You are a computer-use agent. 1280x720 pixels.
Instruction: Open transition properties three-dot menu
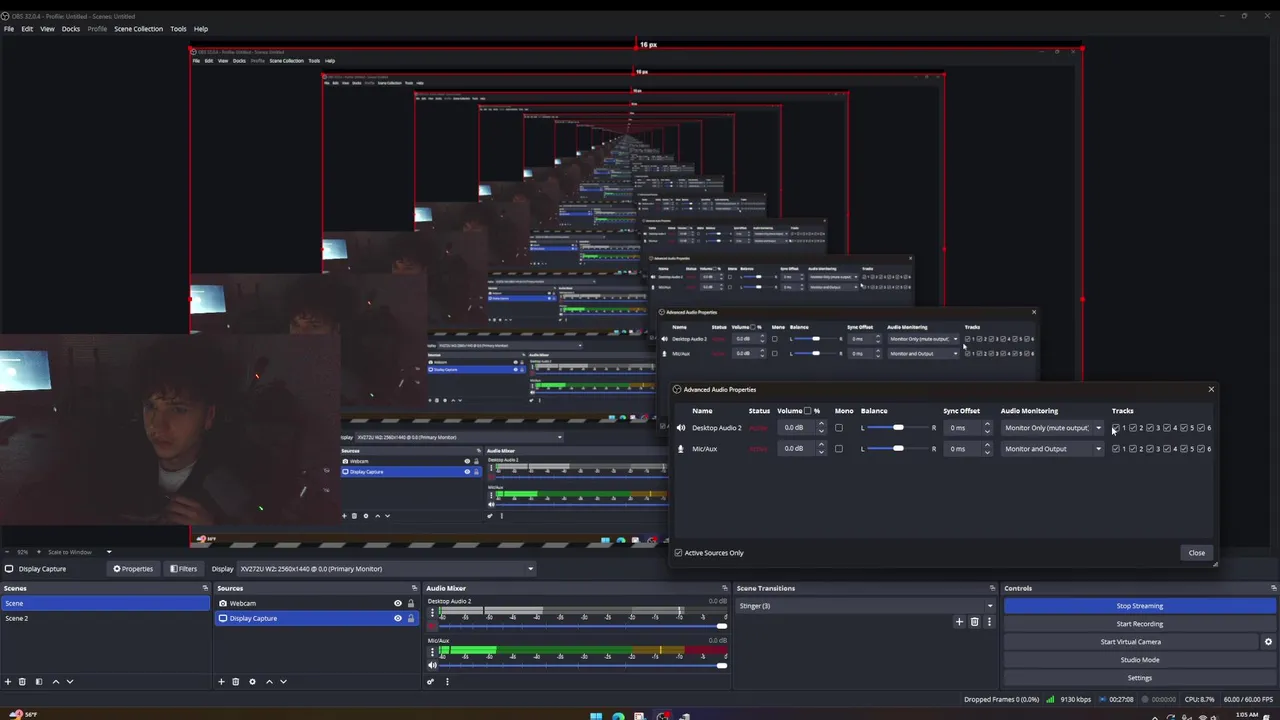989,621
